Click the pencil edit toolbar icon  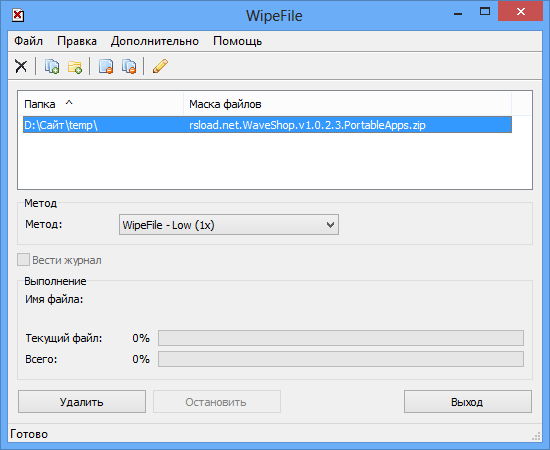160,66
